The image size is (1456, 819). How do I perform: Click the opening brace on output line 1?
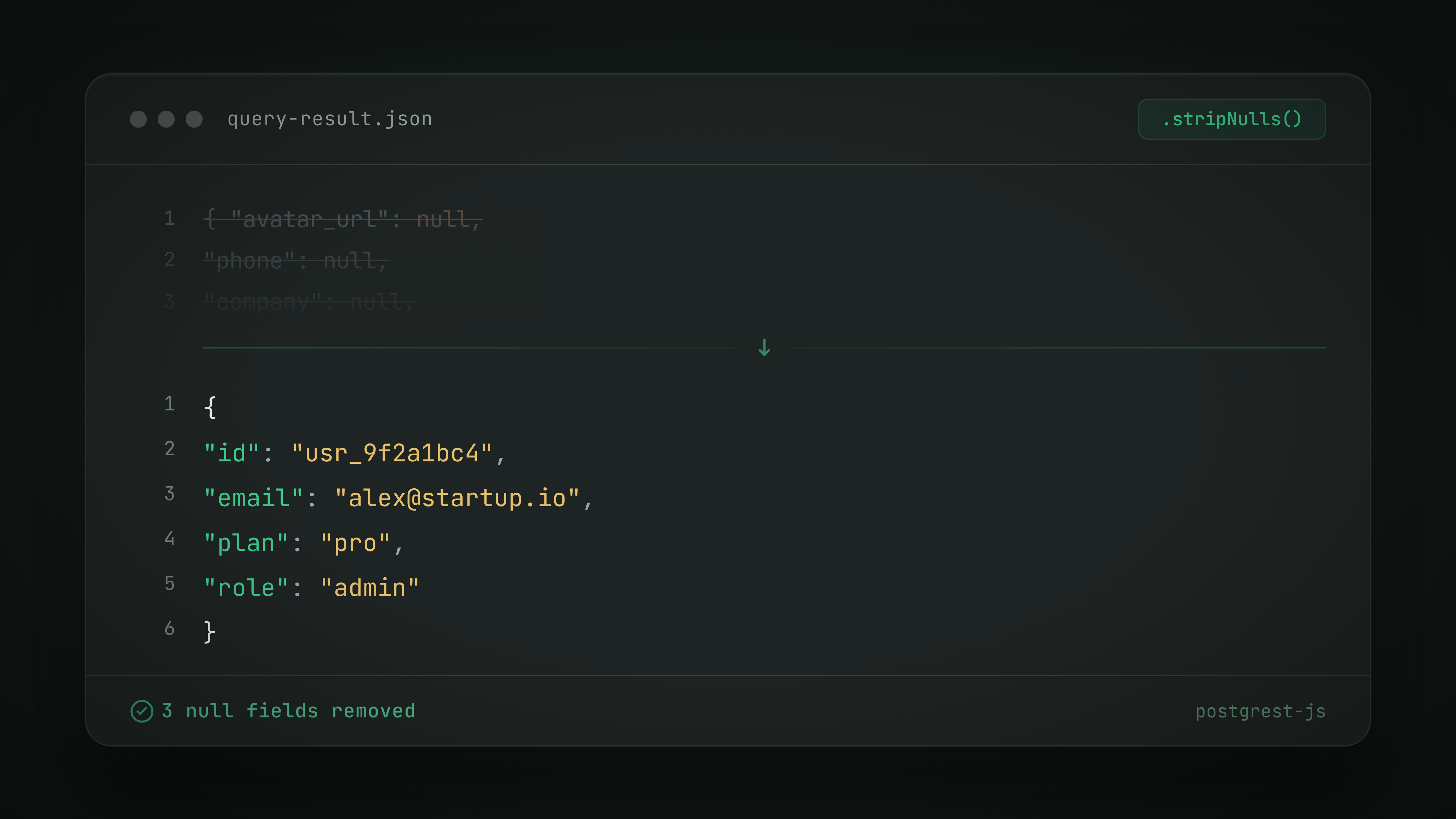tap(210, 407)
